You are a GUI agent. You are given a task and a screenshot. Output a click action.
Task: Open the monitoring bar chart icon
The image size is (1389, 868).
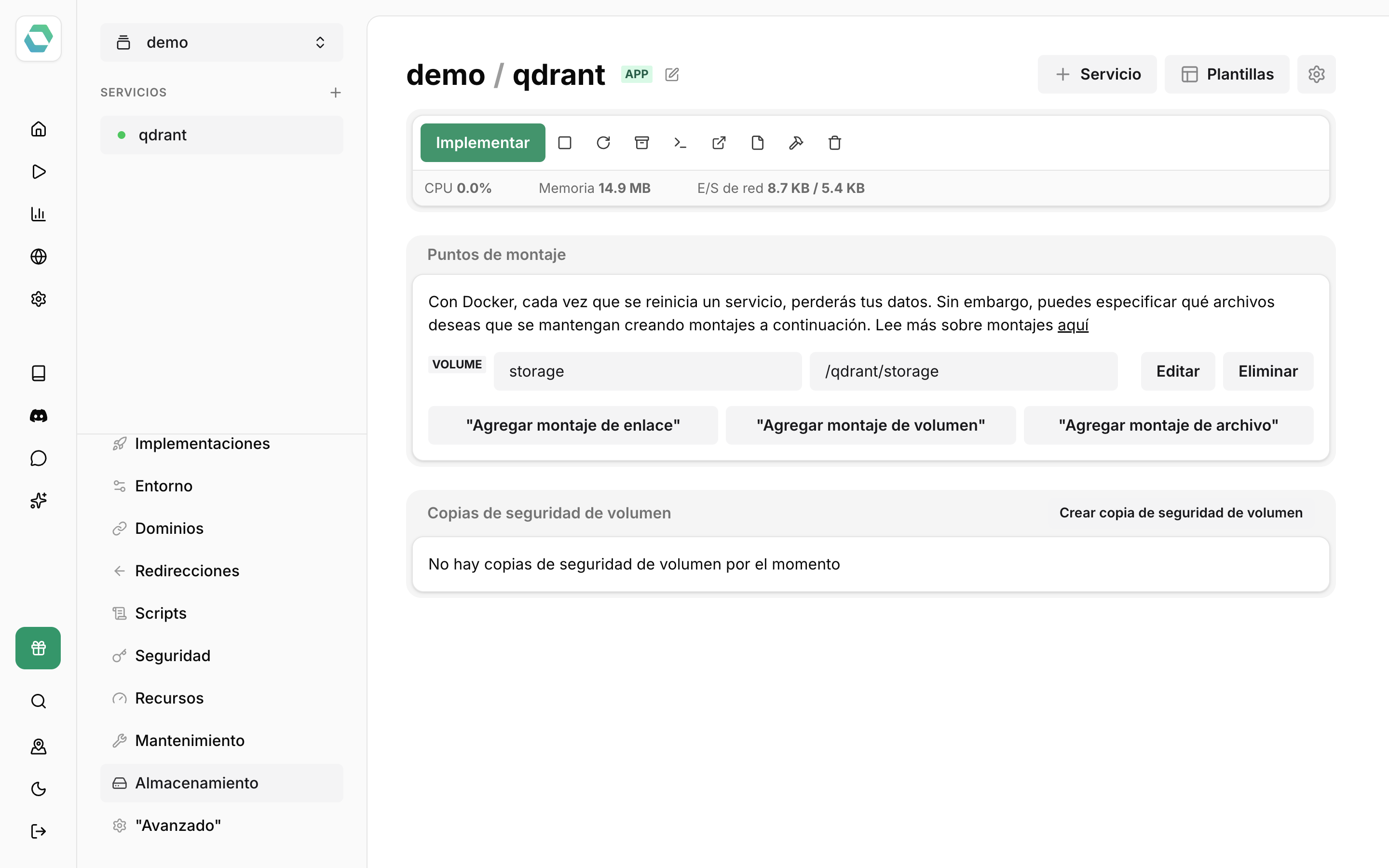pos(39,214)
